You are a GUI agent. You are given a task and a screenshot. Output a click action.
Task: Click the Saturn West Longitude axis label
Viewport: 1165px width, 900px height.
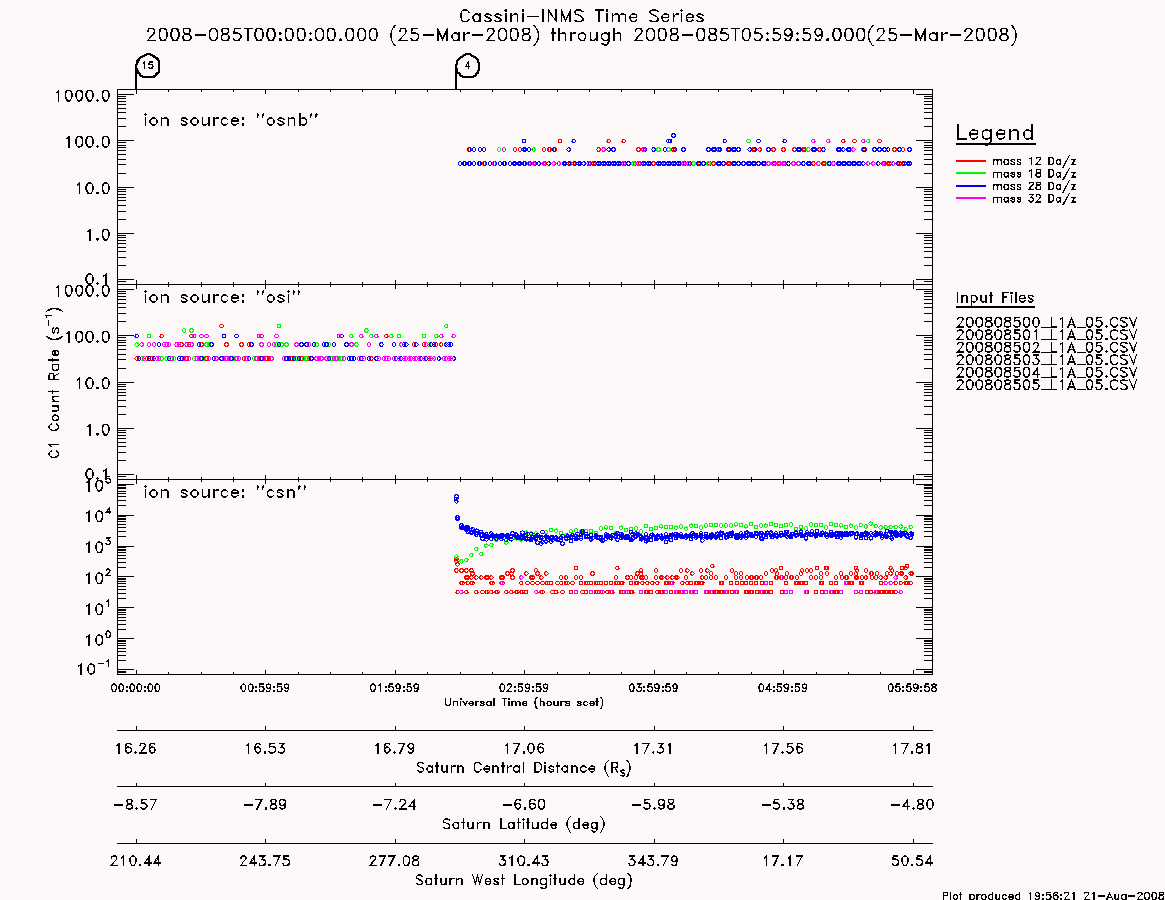(524, 881)
